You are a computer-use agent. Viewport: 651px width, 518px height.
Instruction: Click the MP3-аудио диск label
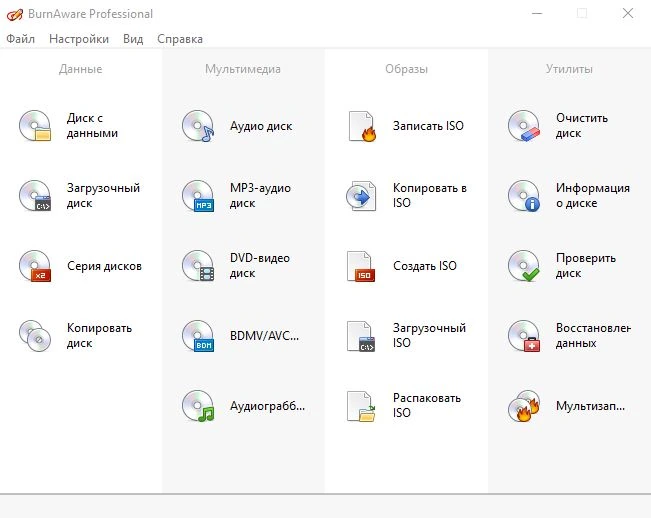click(260, 195)
